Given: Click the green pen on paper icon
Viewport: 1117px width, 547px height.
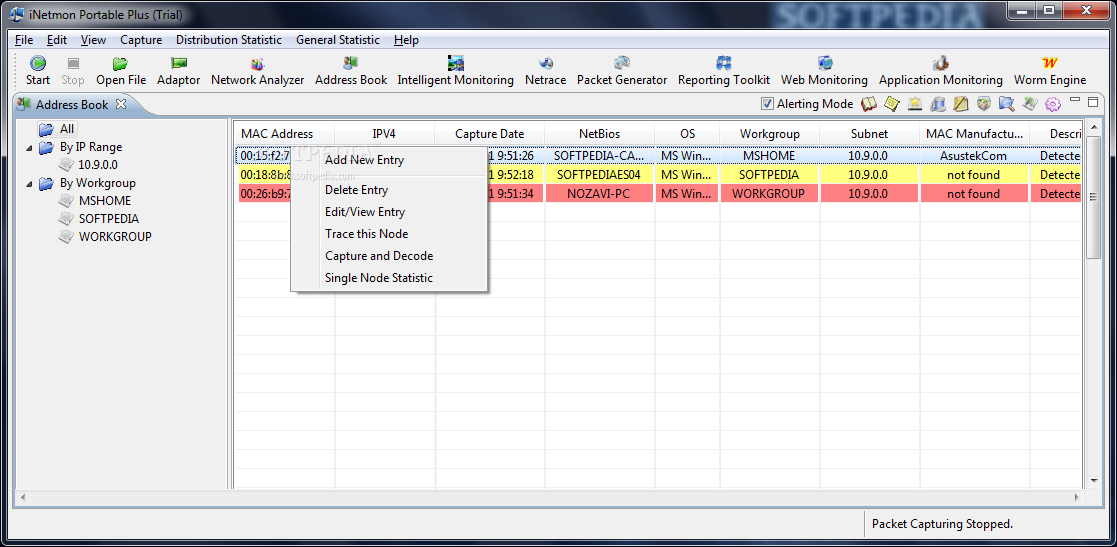Looking at the screenshot, I should [1029, 104].
